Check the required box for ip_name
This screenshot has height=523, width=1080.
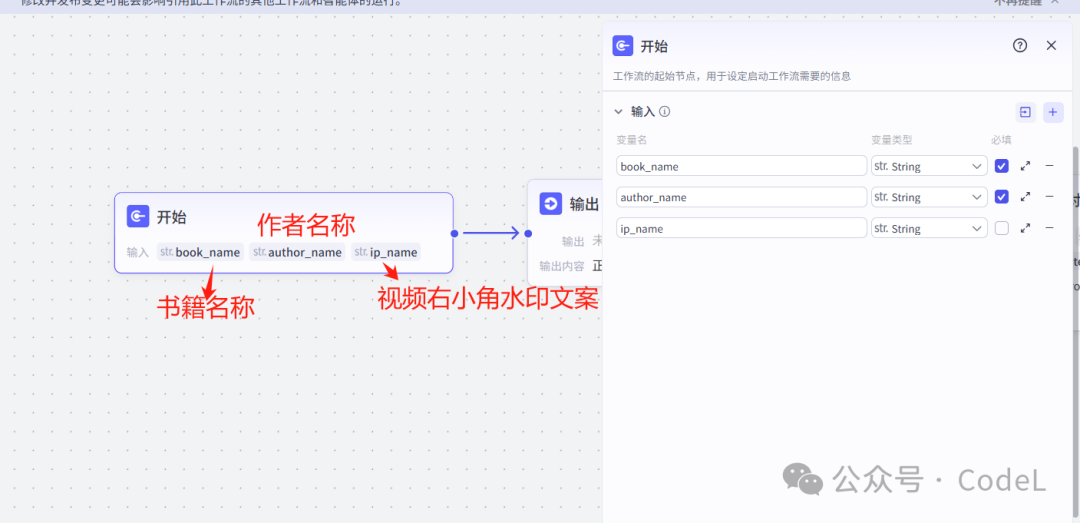[x=1001, y=228]
